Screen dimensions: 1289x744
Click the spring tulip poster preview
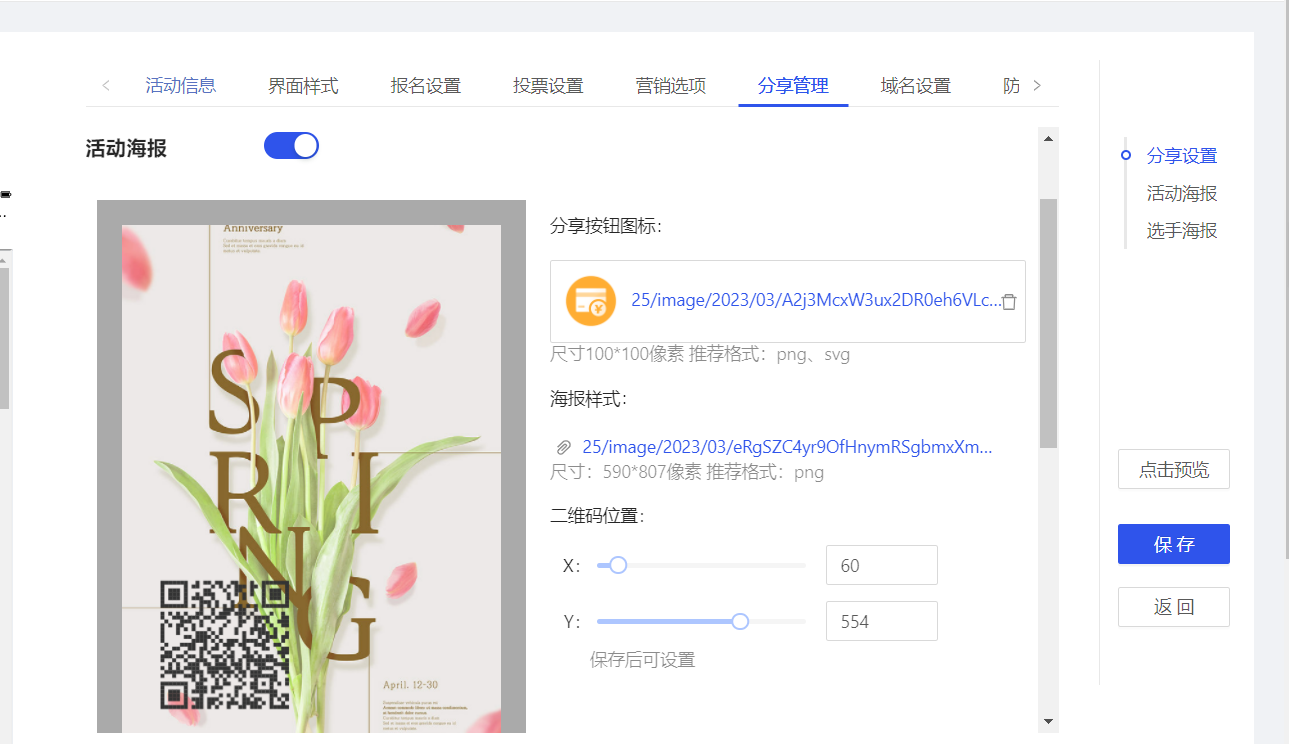pyautogui.click(x=311, y=478)
